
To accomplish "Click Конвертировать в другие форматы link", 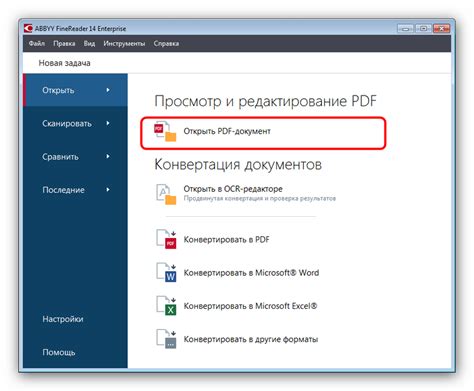I will pyautogui.click(x=251, y=339).
